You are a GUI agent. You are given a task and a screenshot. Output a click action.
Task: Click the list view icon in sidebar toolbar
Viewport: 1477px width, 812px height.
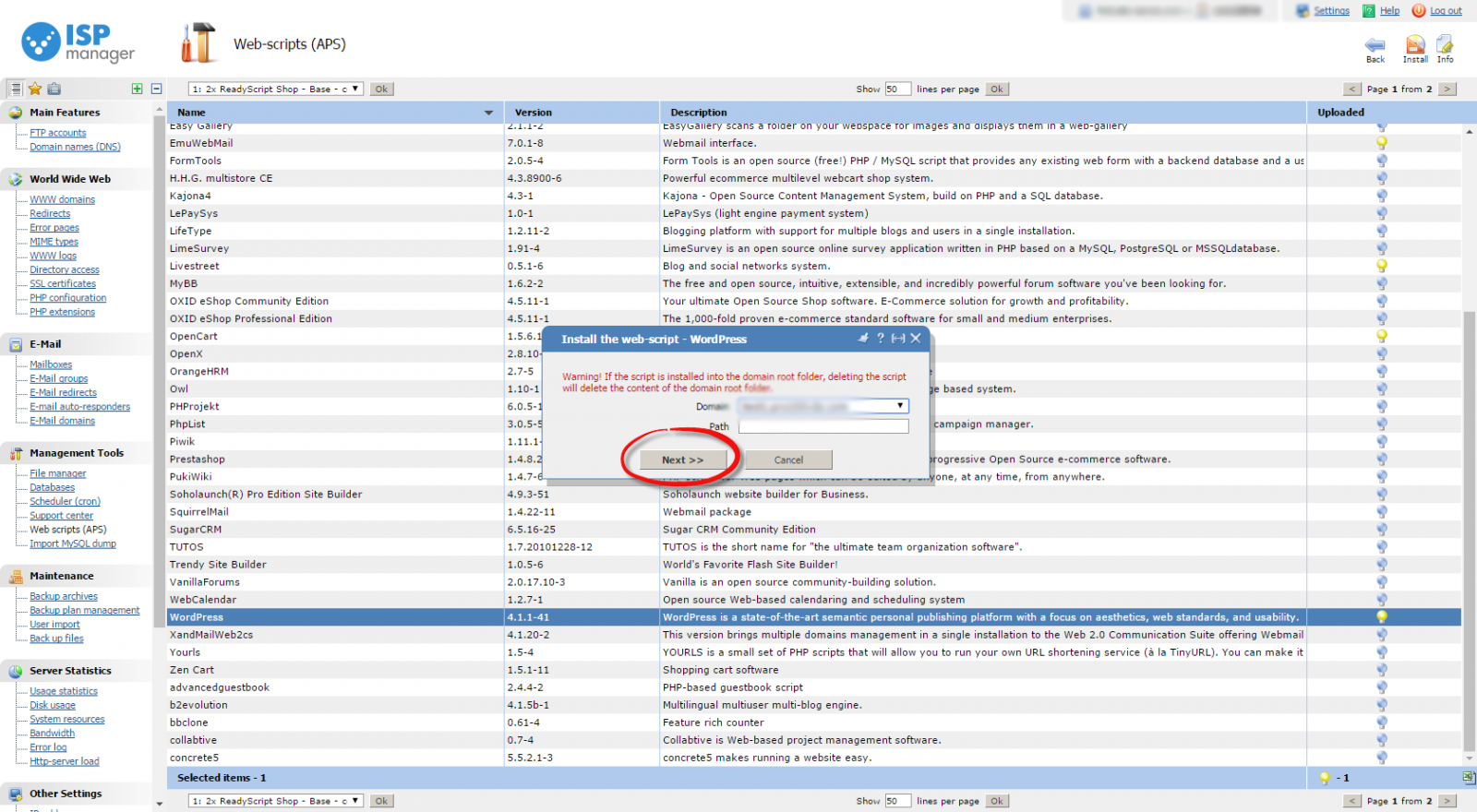[16, 89]
